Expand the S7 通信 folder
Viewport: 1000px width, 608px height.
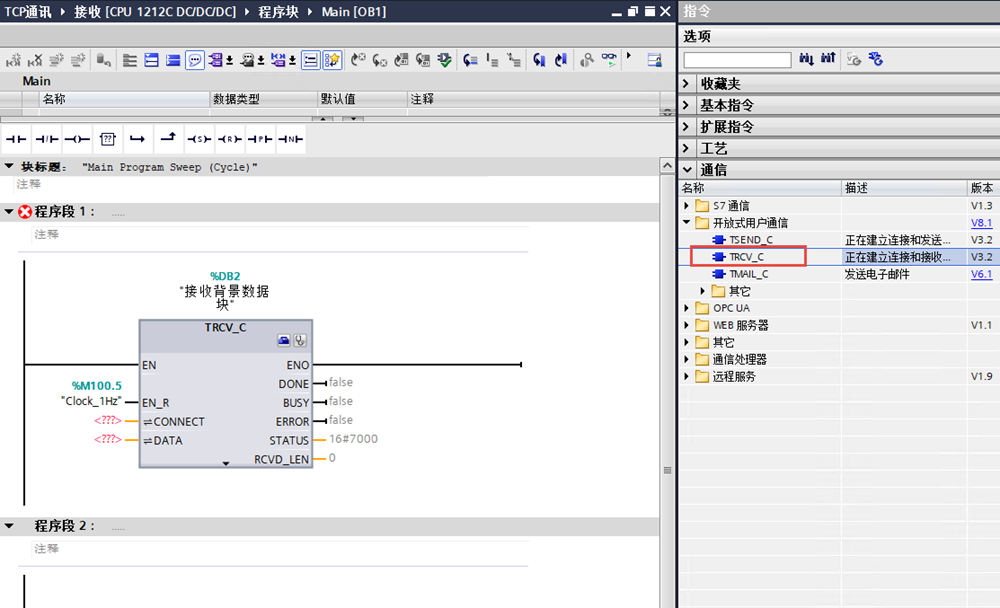point(687,206)
